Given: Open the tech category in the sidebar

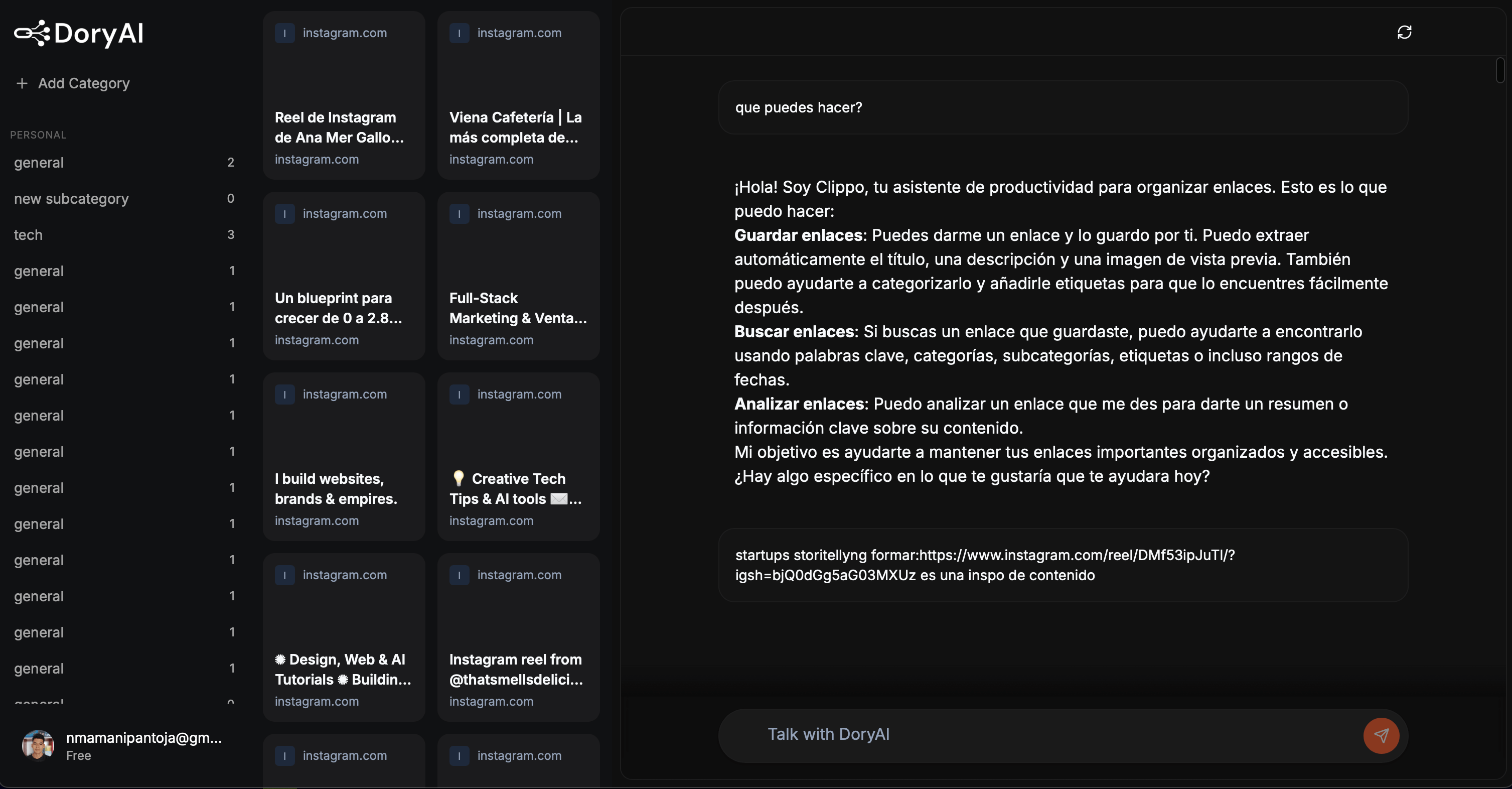Looking at the screenshot, I should pos(28,234).
